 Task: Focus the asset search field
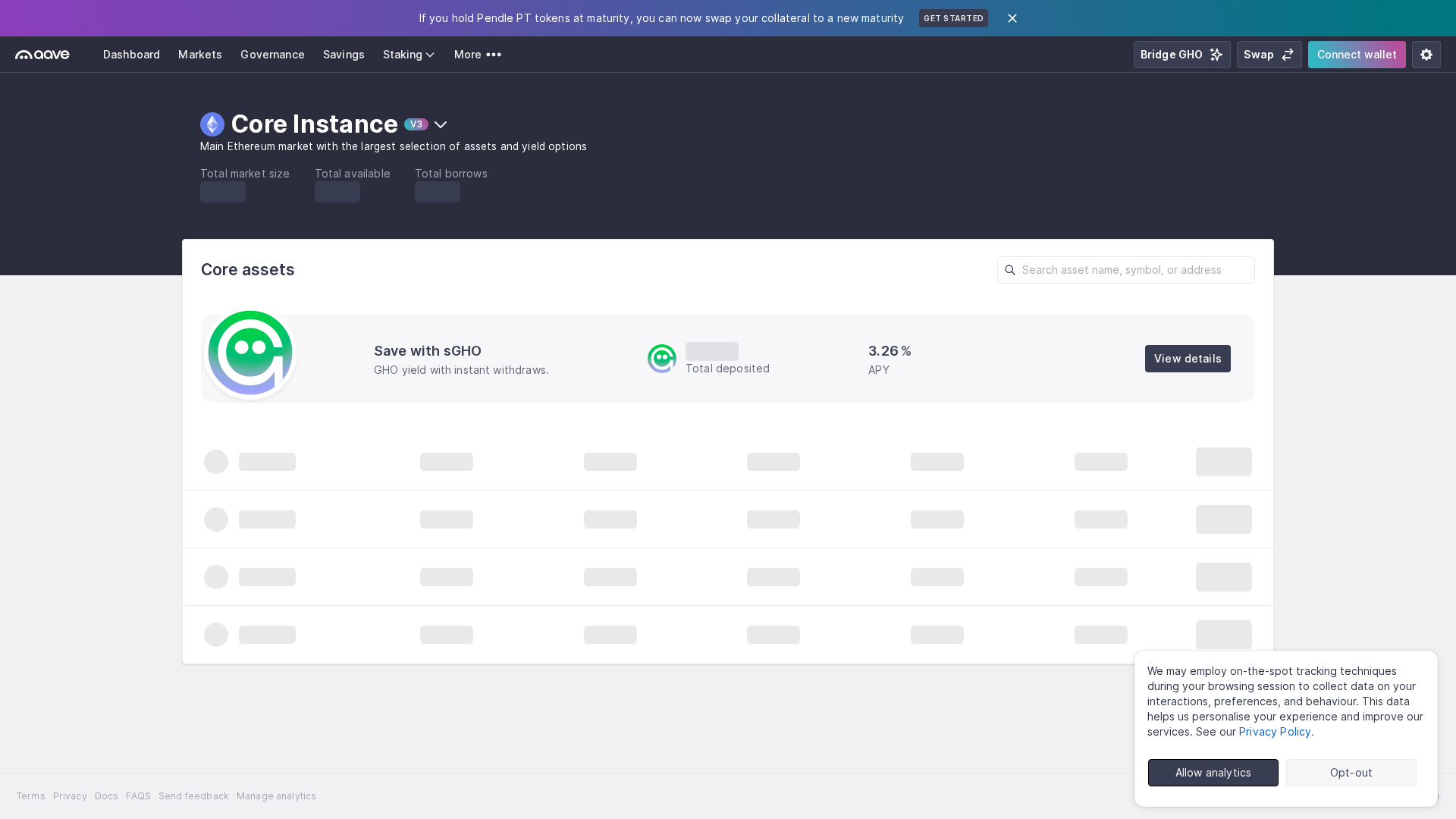[x=1126, y=270]
